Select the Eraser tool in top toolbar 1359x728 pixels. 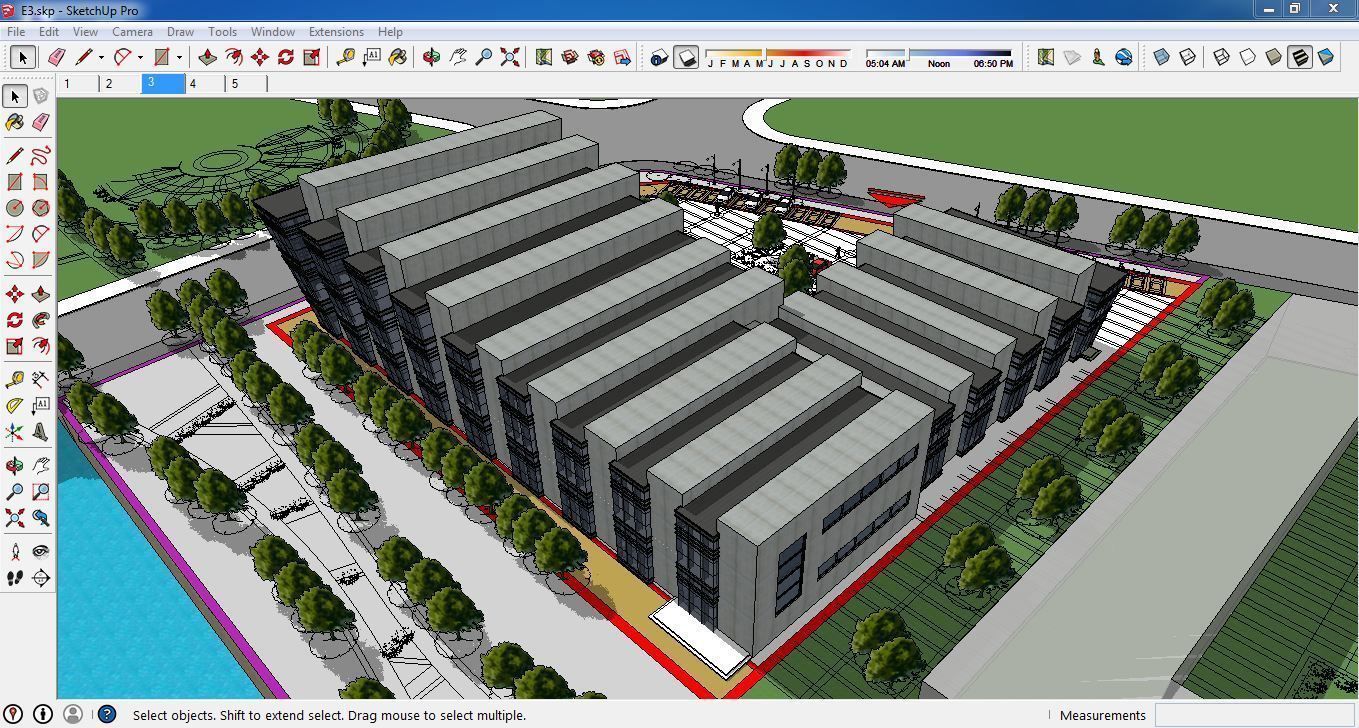[56, 58]
